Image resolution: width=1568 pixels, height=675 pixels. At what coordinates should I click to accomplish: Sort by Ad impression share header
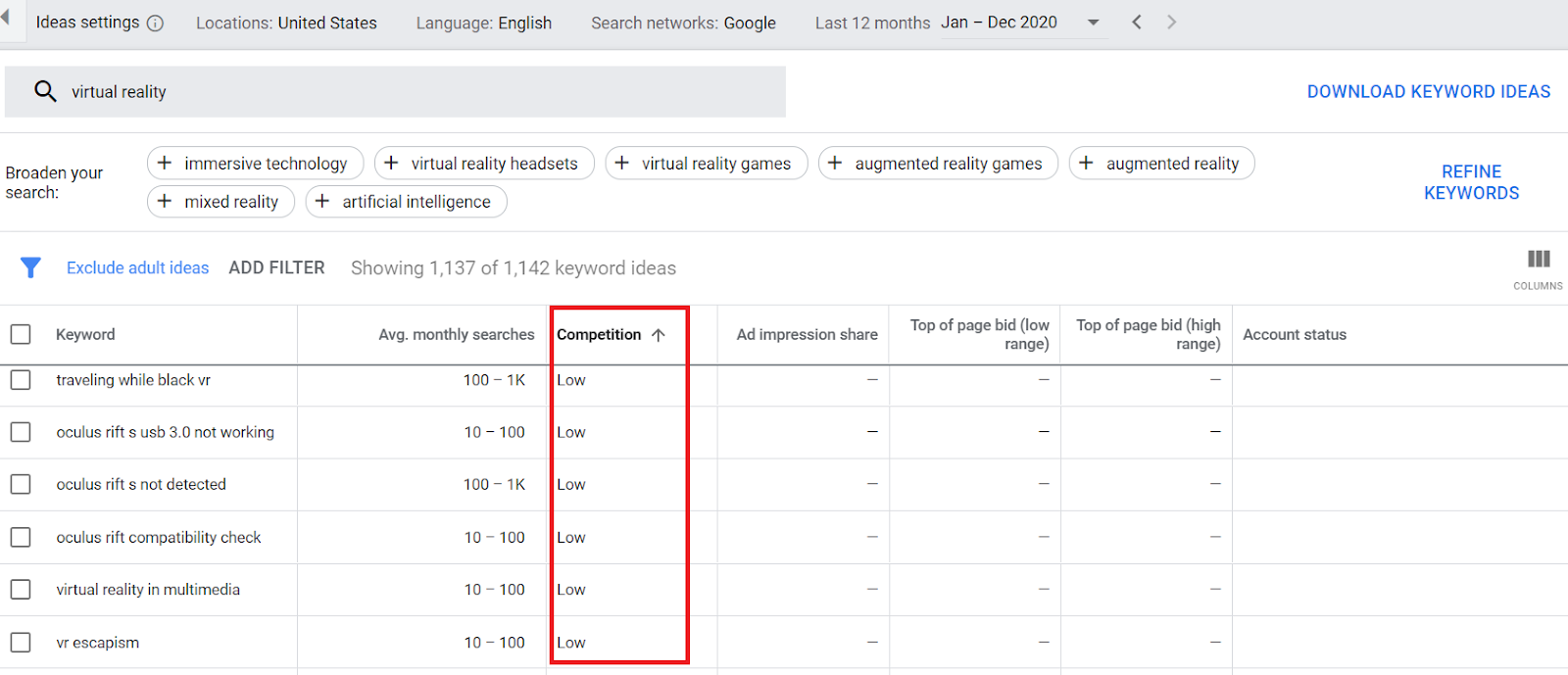[807, 334]
